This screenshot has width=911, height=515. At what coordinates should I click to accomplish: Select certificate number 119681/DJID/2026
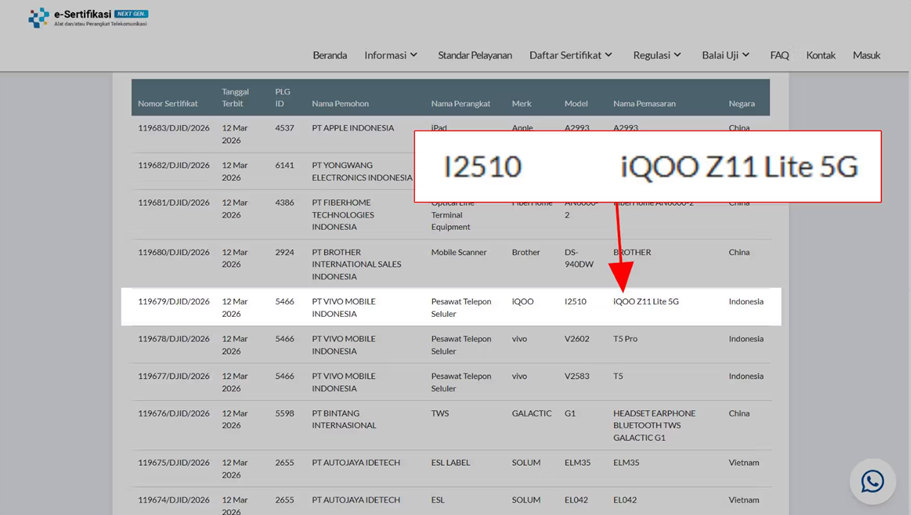(x=174, y=202)
